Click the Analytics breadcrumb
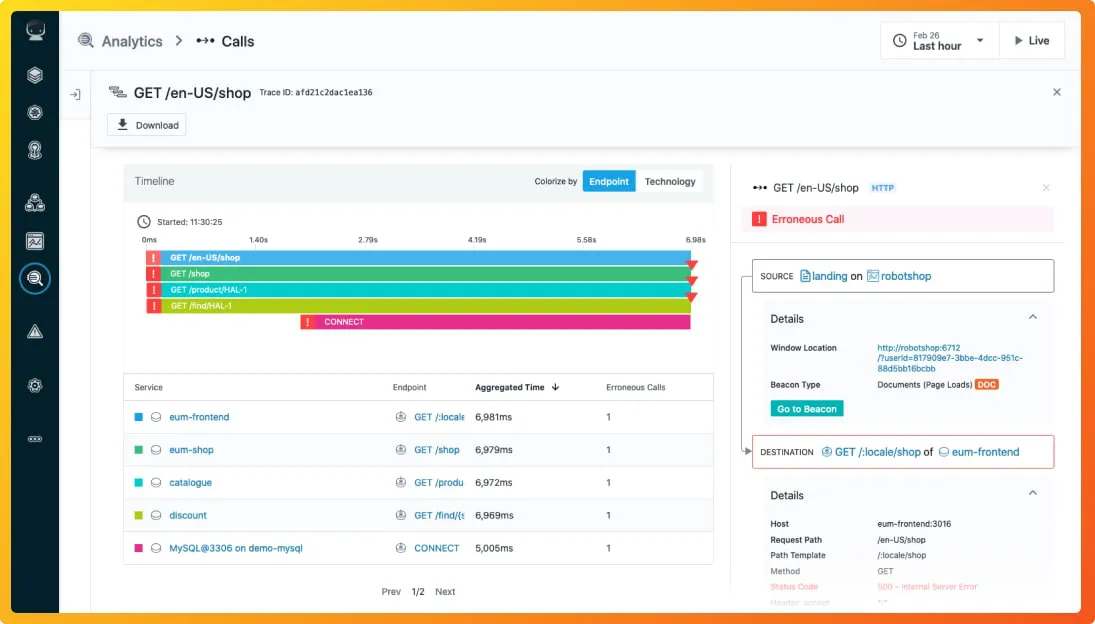The height and width of the screenshot is (624, 1095). (x=132, y=41)
